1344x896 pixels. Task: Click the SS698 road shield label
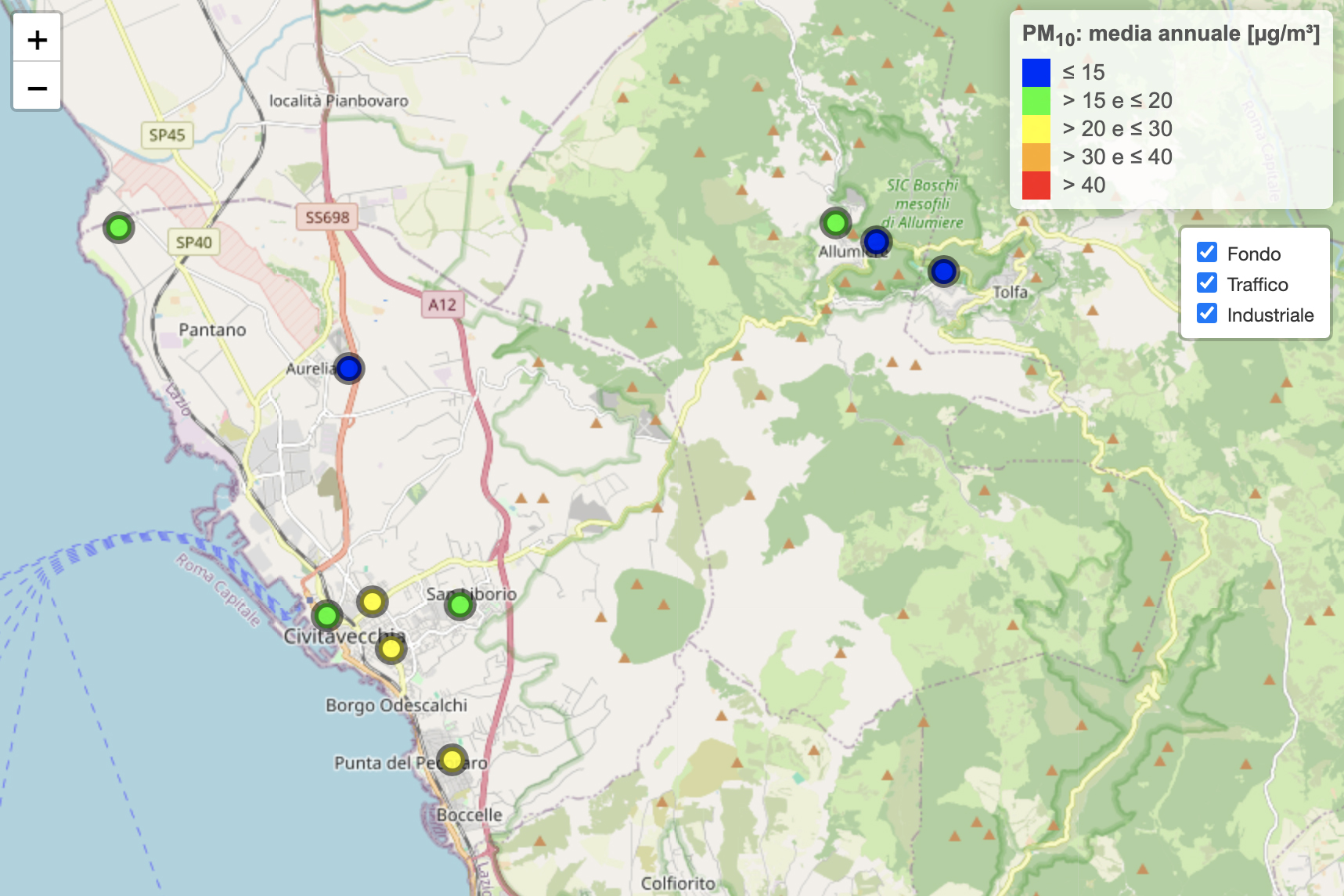click(327, 217)
